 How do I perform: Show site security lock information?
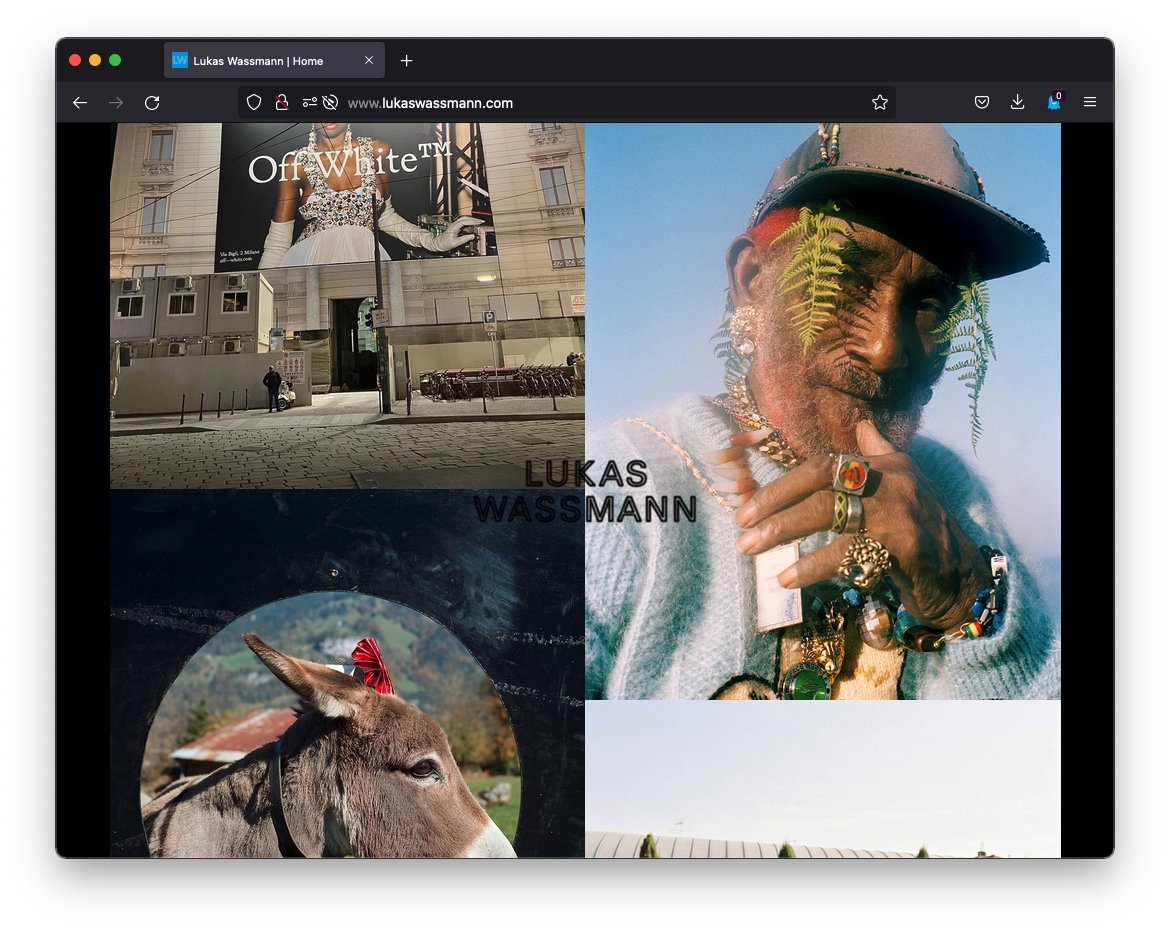point(281,102)
